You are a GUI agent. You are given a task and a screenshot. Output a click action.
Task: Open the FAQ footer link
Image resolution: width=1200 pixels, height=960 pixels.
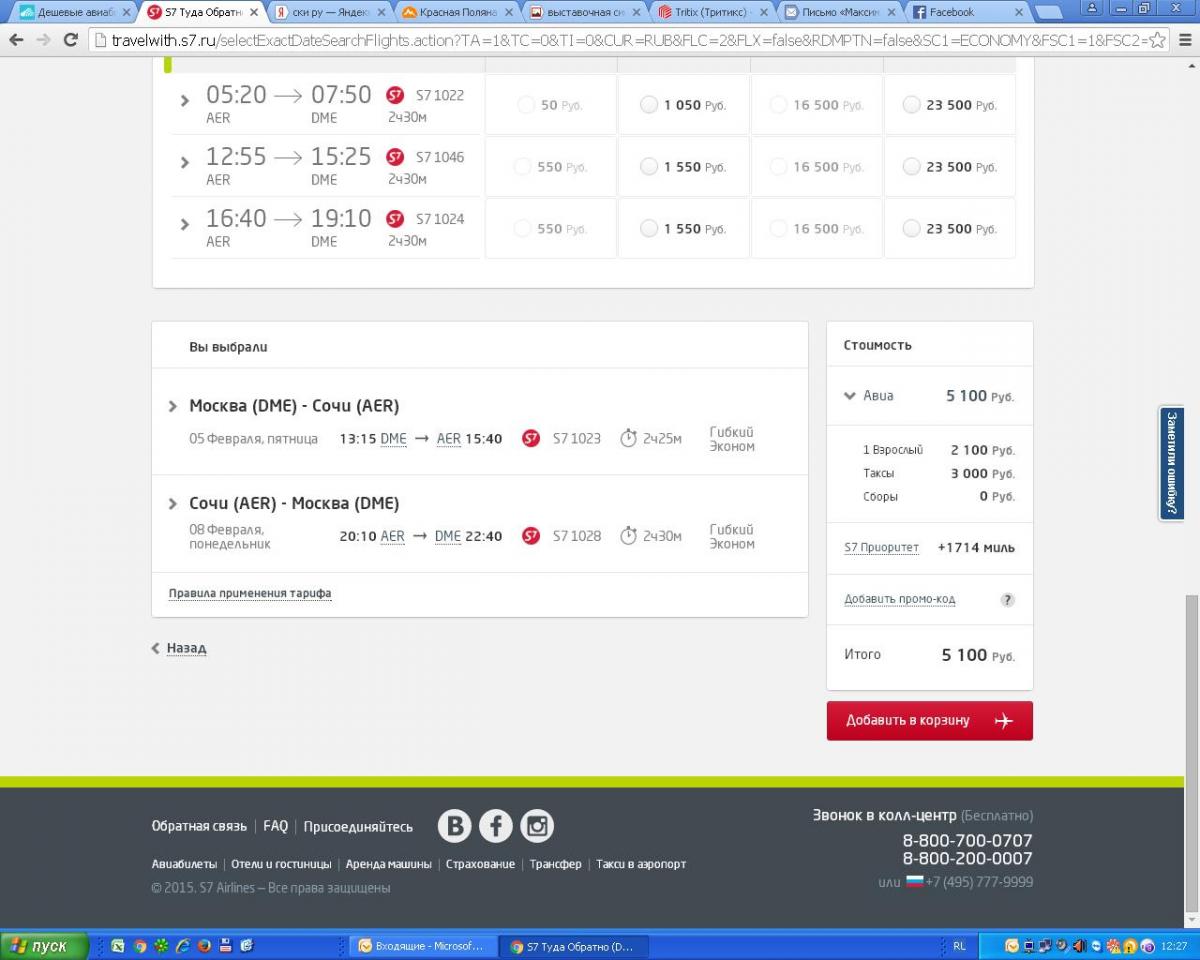275,826
